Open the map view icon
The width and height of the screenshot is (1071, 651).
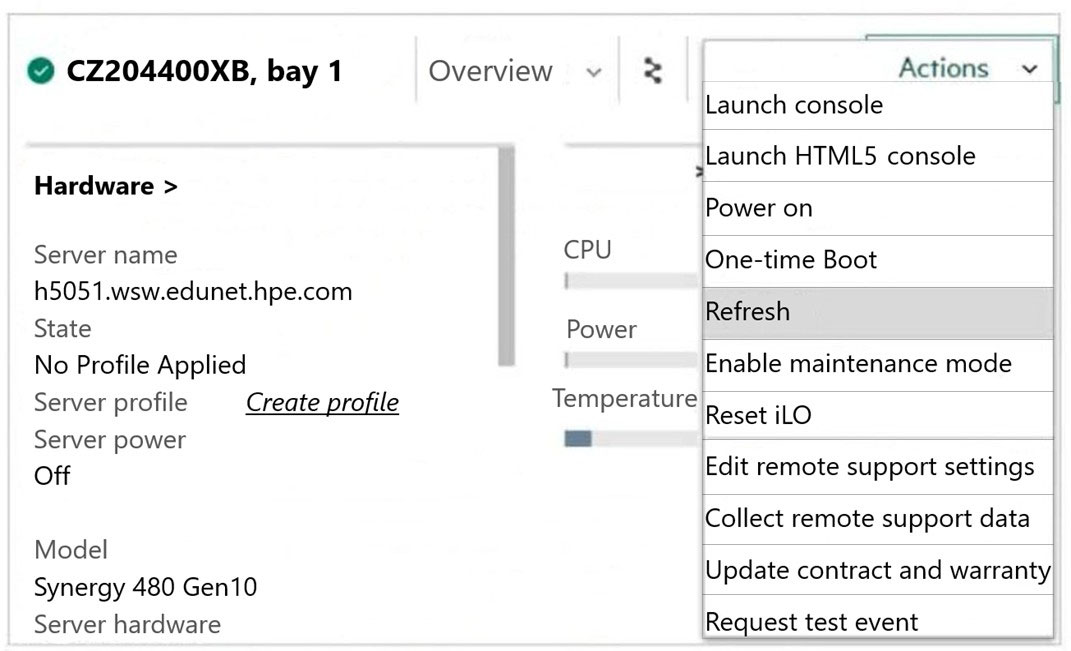(x=653, y=70)
